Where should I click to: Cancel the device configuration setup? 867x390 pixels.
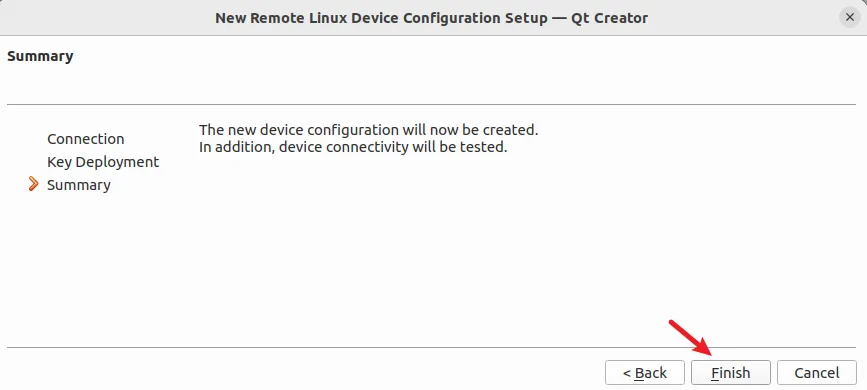[817, 373]
